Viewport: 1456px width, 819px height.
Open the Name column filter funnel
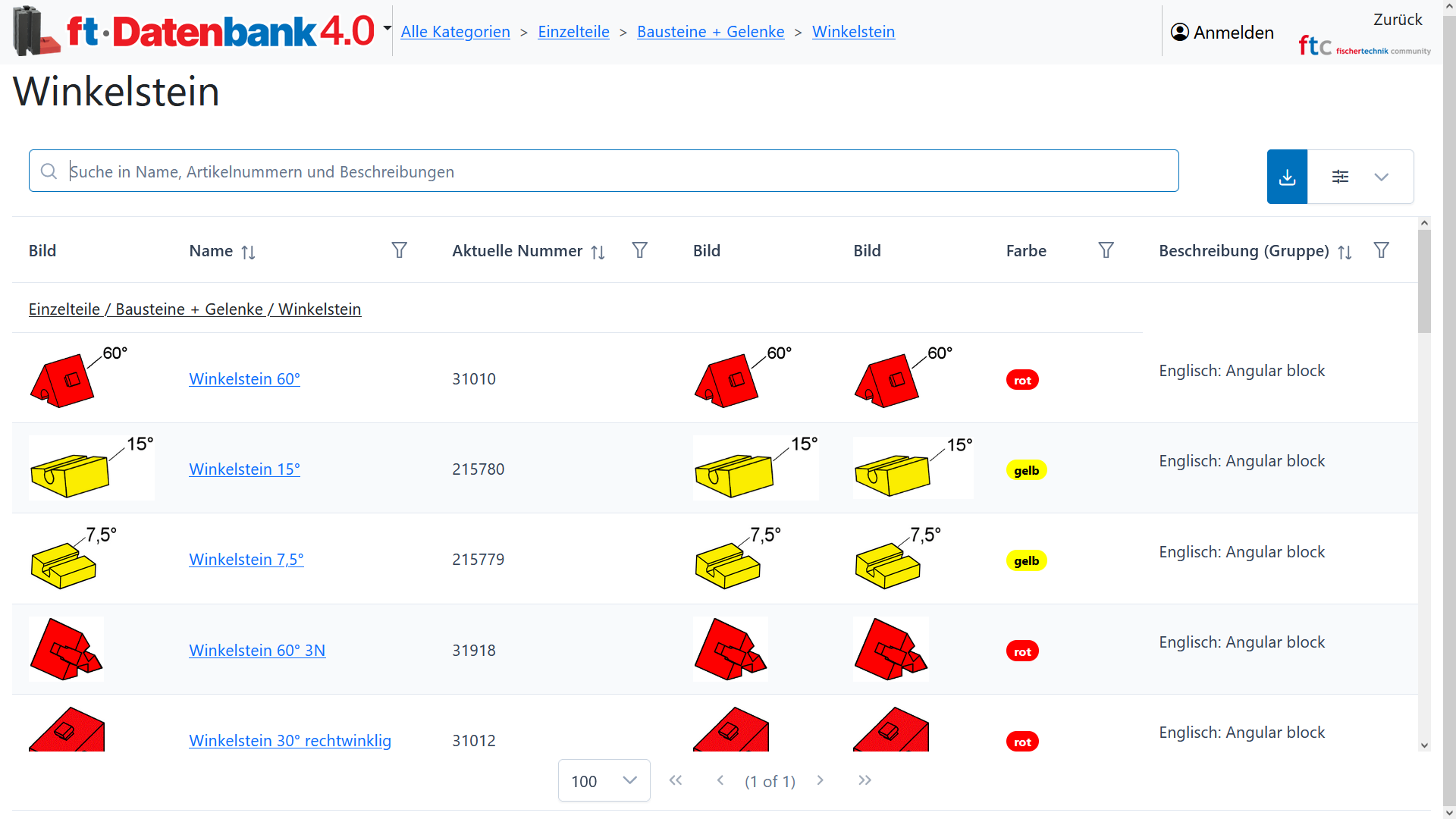coord(399,250)
